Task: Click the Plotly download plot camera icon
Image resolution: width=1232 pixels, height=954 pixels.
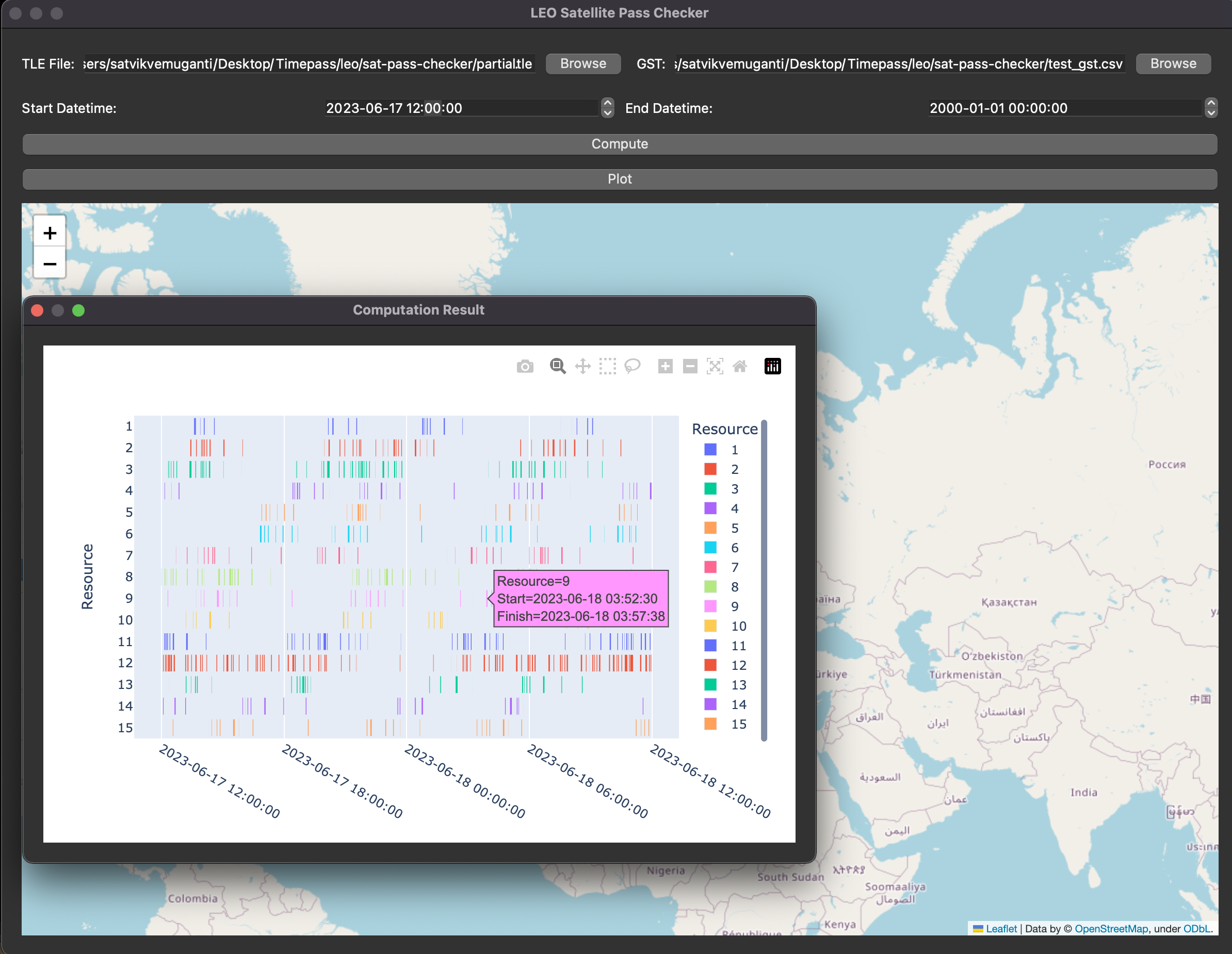Action: point(525,367)
